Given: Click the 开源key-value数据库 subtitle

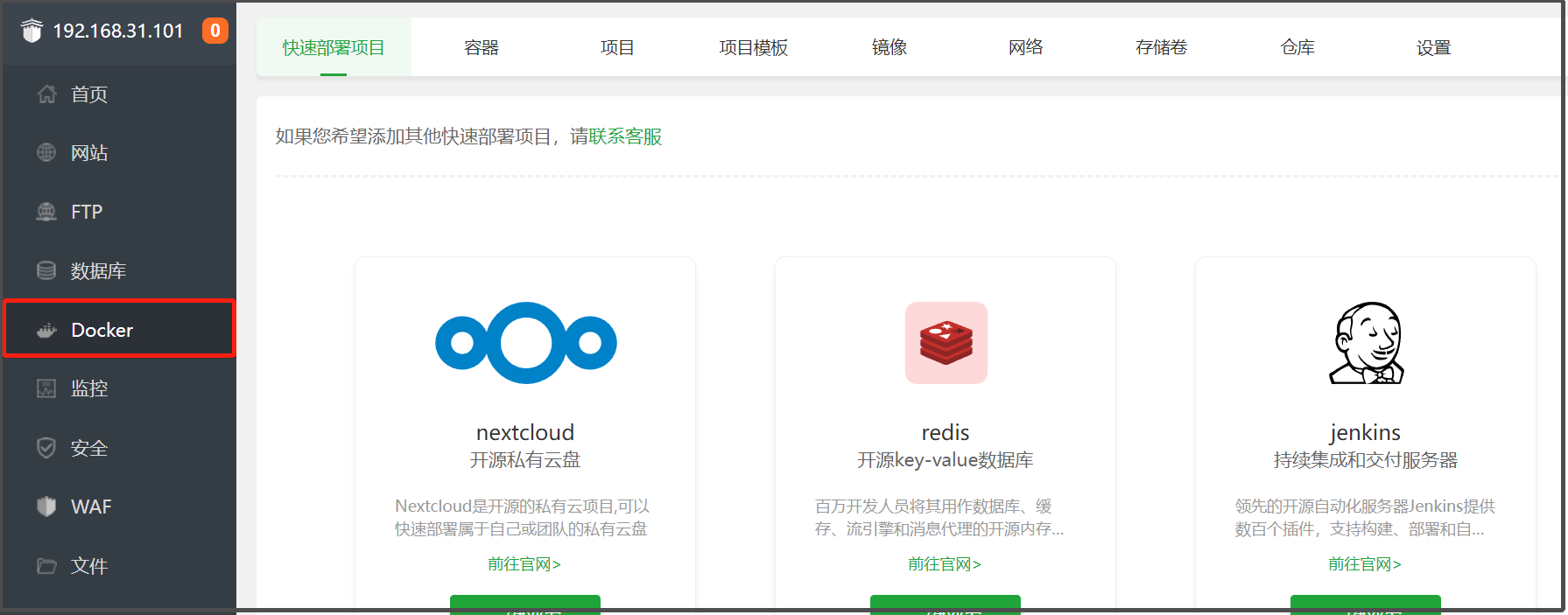Looking at the screenshot, I should tap(946, 460).
